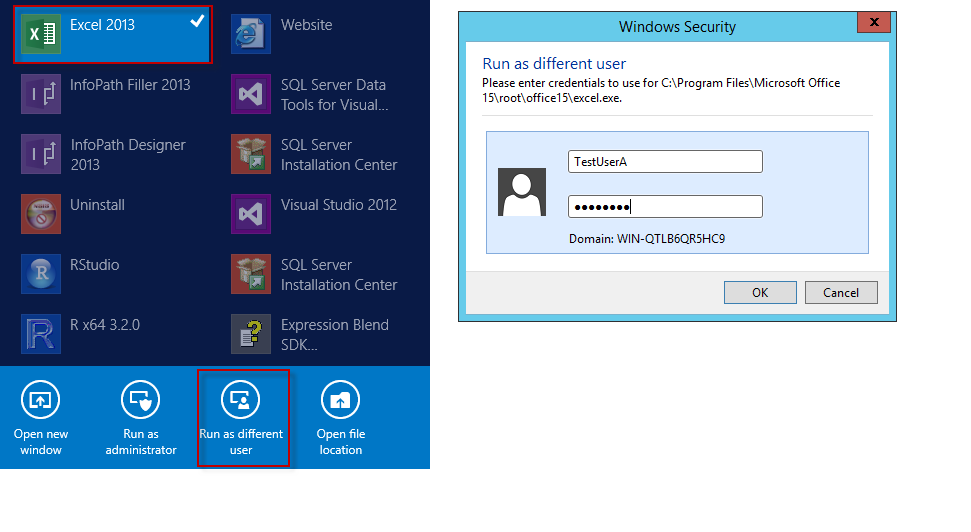971x532 pixels.
Task: Click the Website label text
Action: pos(307,25)
